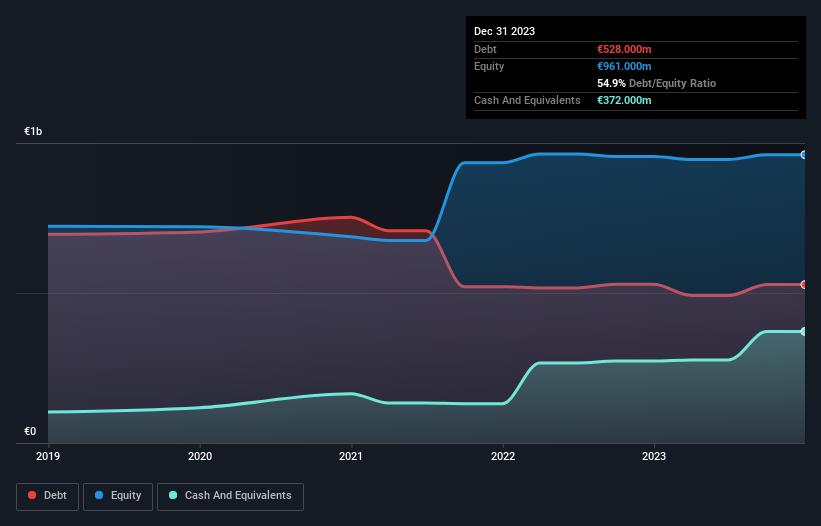
Task: Click the €961.000m equity value
Action: (624, 66)
